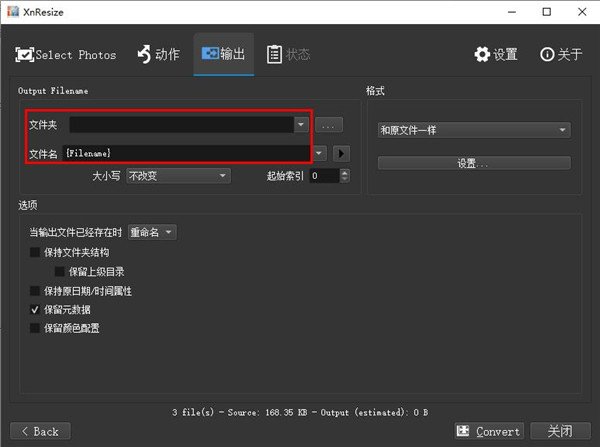Click the 当输出文件已经存在时 label
Viewport: 600px width, 447px height.
pyautogui.click(x=76, y=232)
